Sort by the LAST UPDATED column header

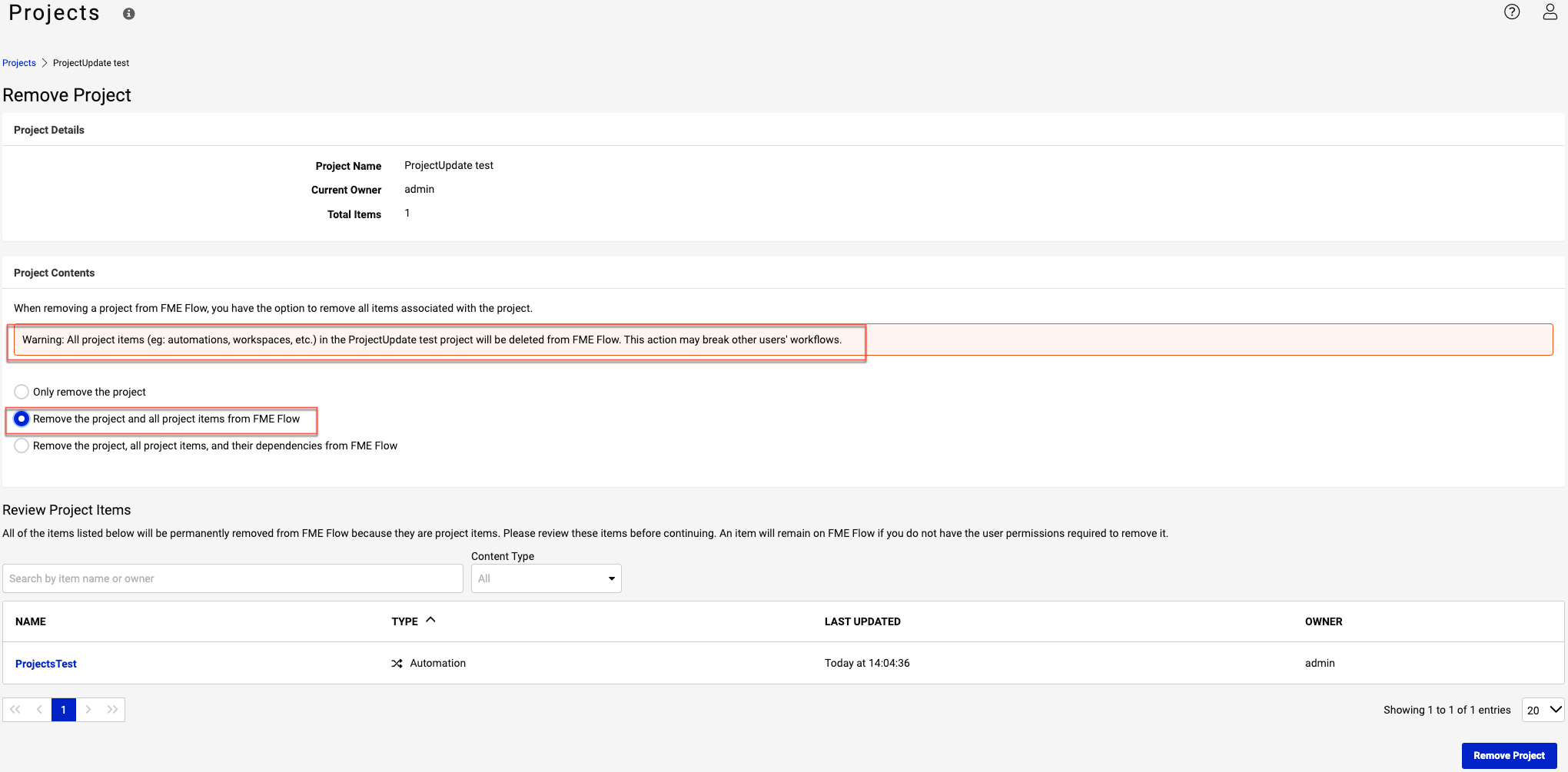(x=862, y=621)
